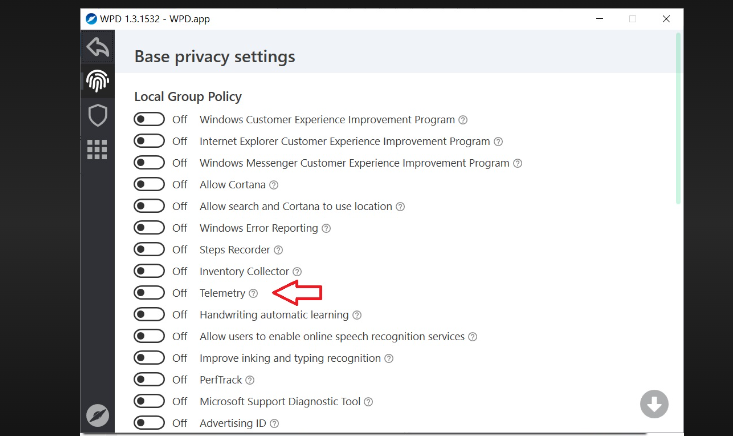Click the Improve inking and typing recognition label
The height and width of the screenshot is (436, 733).
290,358
